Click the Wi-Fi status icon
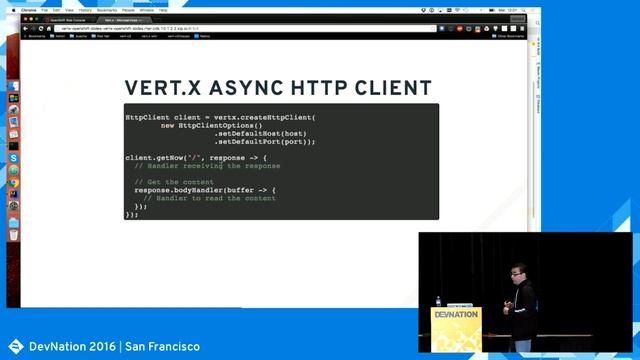Viewport: 640px width, 360px height. coord(457,10)
